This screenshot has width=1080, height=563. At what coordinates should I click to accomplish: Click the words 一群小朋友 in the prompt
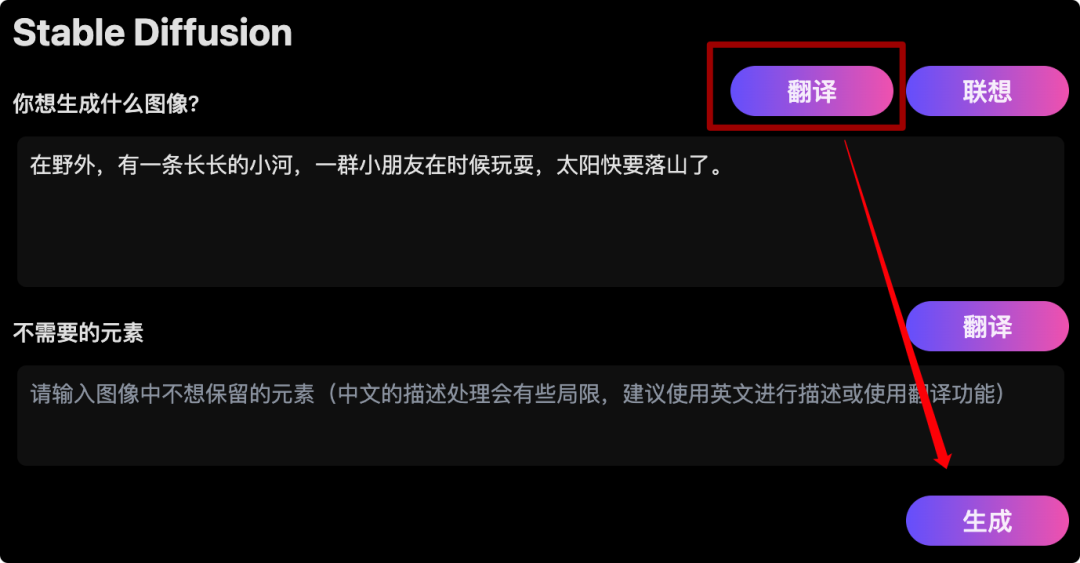coord(370,165)
